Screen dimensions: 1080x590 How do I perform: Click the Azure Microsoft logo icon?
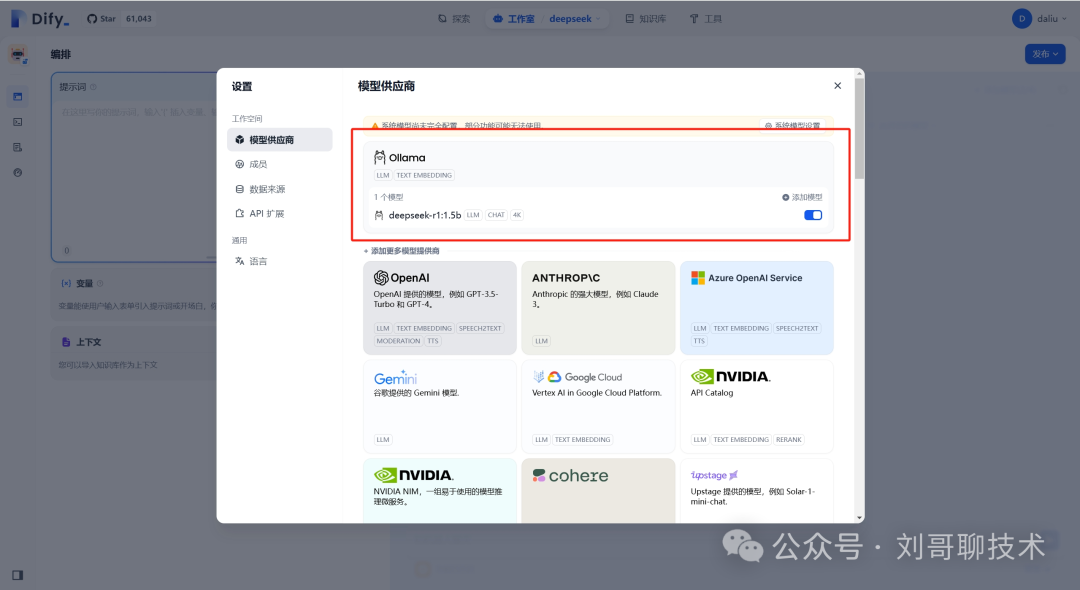(x=698, y=277)
